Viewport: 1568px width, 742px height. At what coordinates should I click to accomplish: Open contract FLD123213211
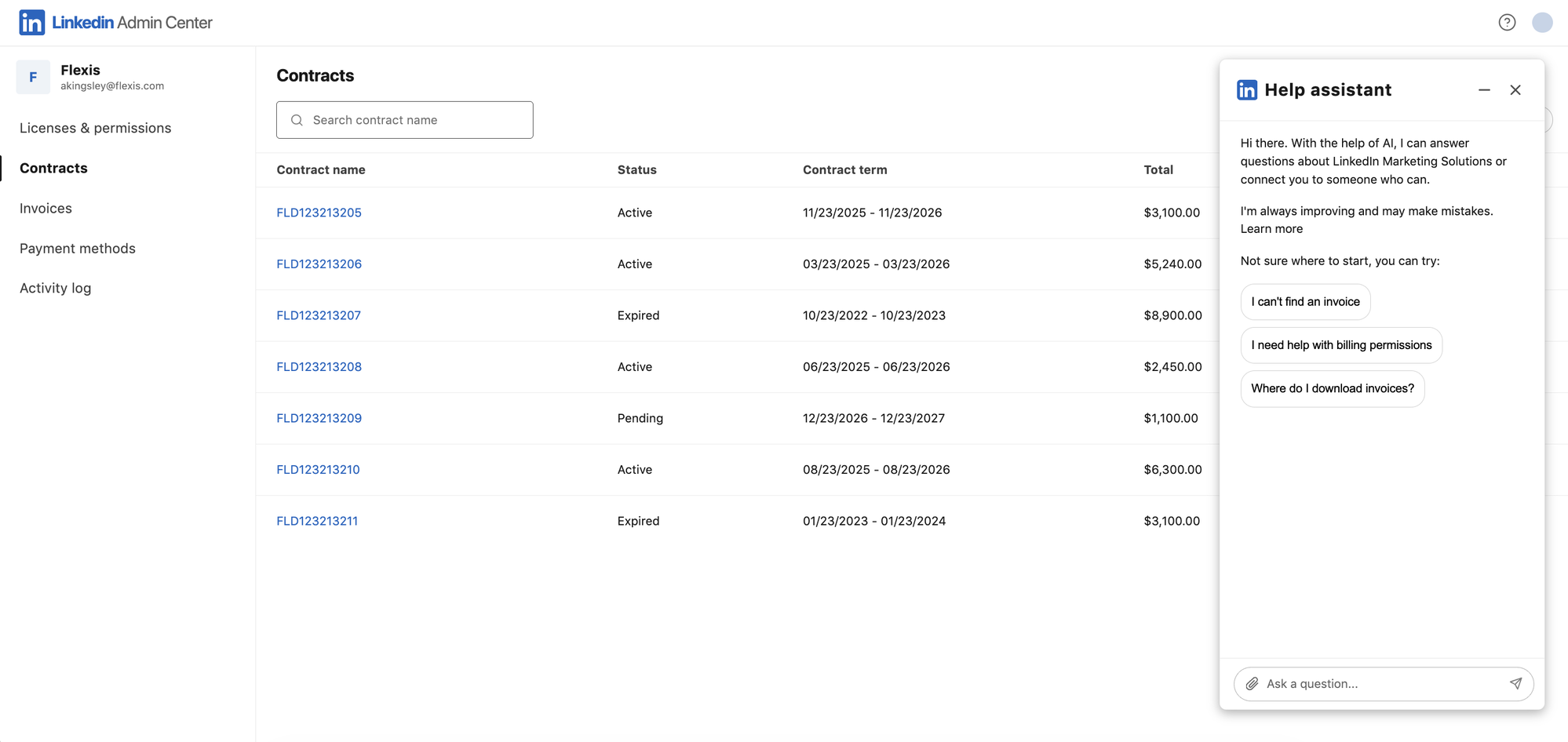click(x=317, y=521)
